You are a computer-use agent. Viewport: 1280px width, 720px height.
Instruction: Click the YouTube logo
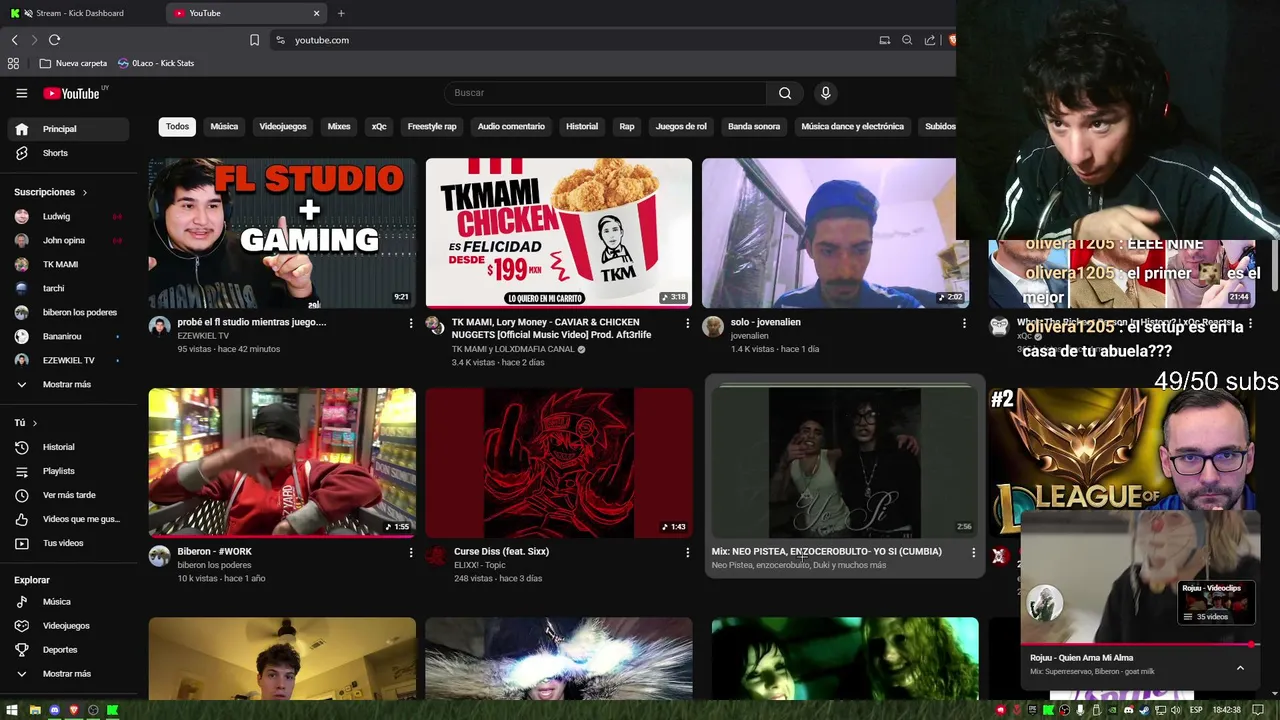pos(72,93)
